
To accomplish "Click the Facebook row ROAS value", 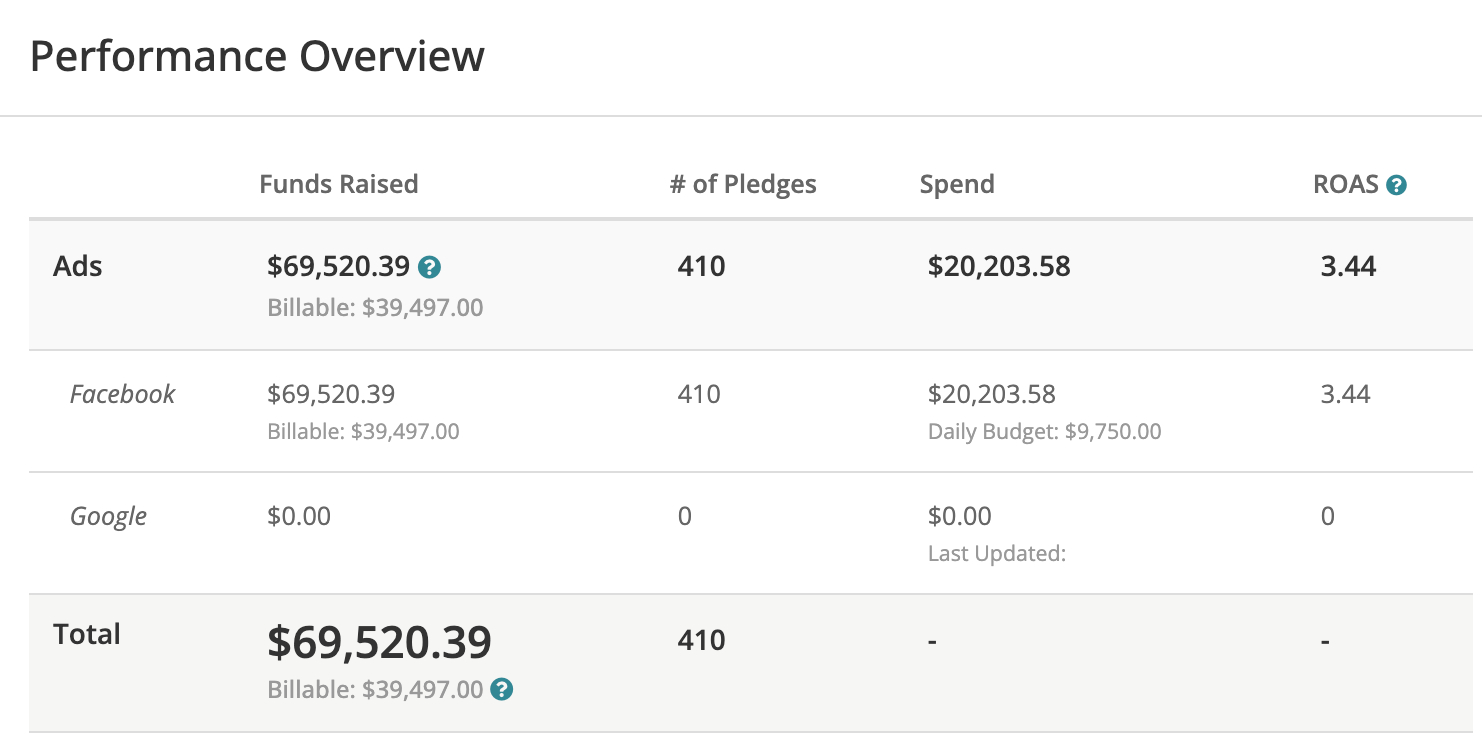I will click(1345, 394).
